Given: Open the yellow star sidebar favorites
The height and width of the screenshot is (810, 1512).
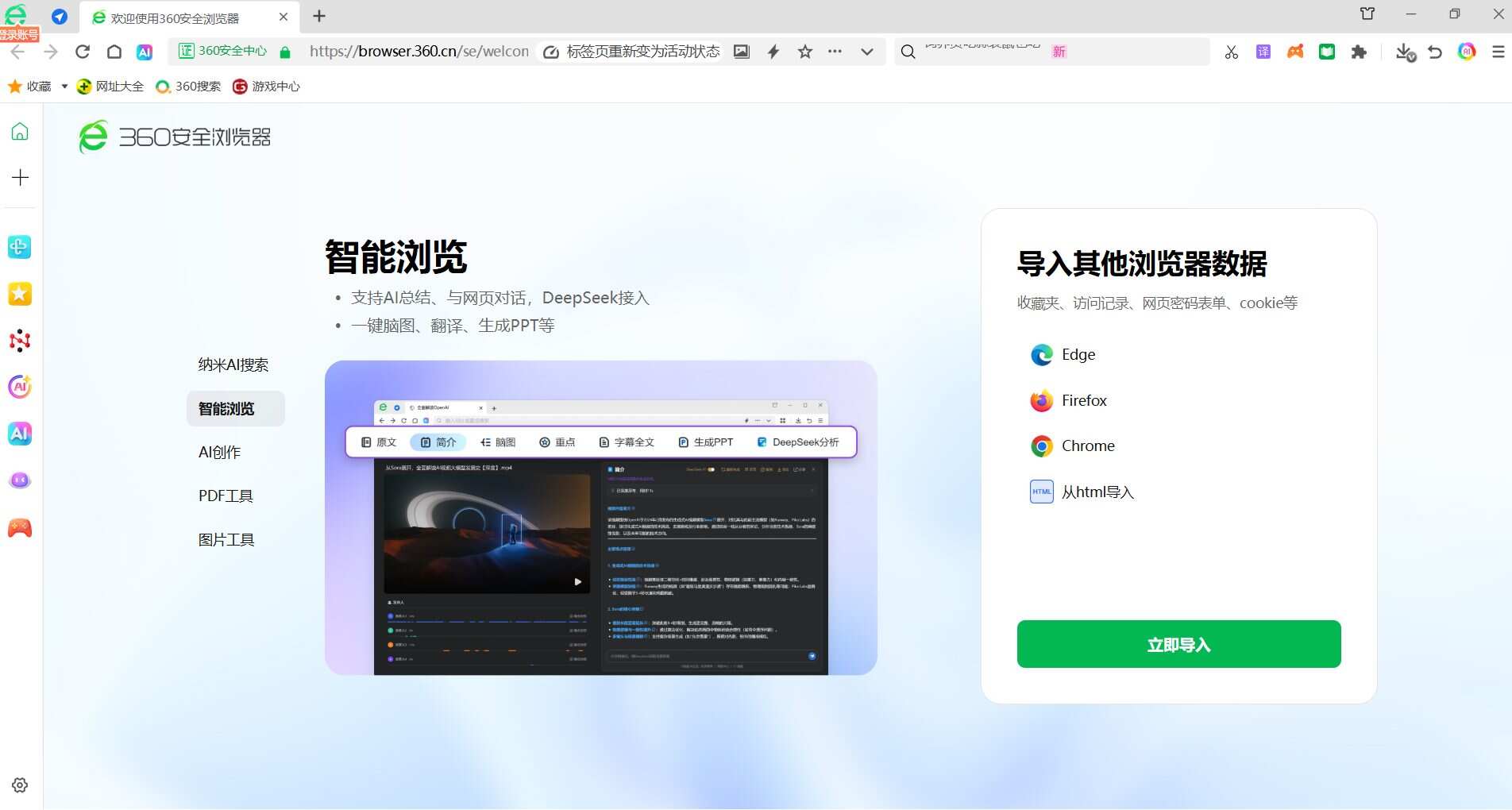Looking at the screenshot, I should point(20,294).
